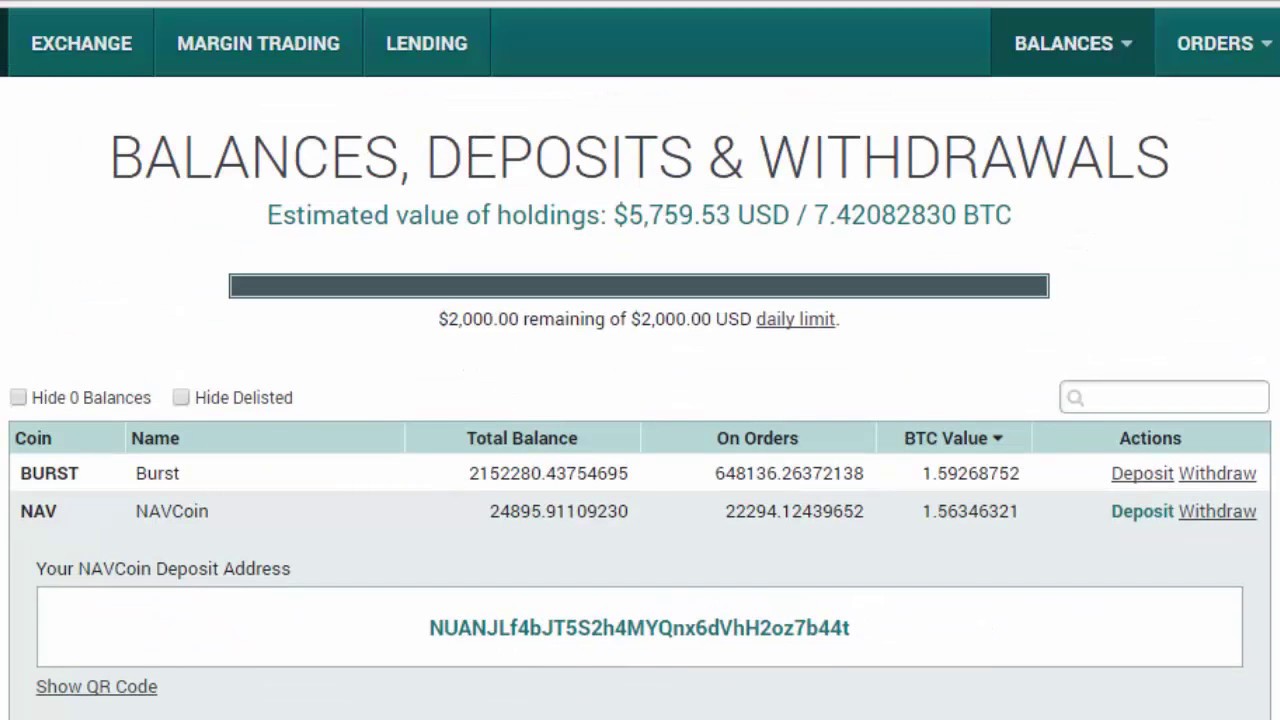
Task: Click the estimated value of holdings text
Action: (639, 215)
